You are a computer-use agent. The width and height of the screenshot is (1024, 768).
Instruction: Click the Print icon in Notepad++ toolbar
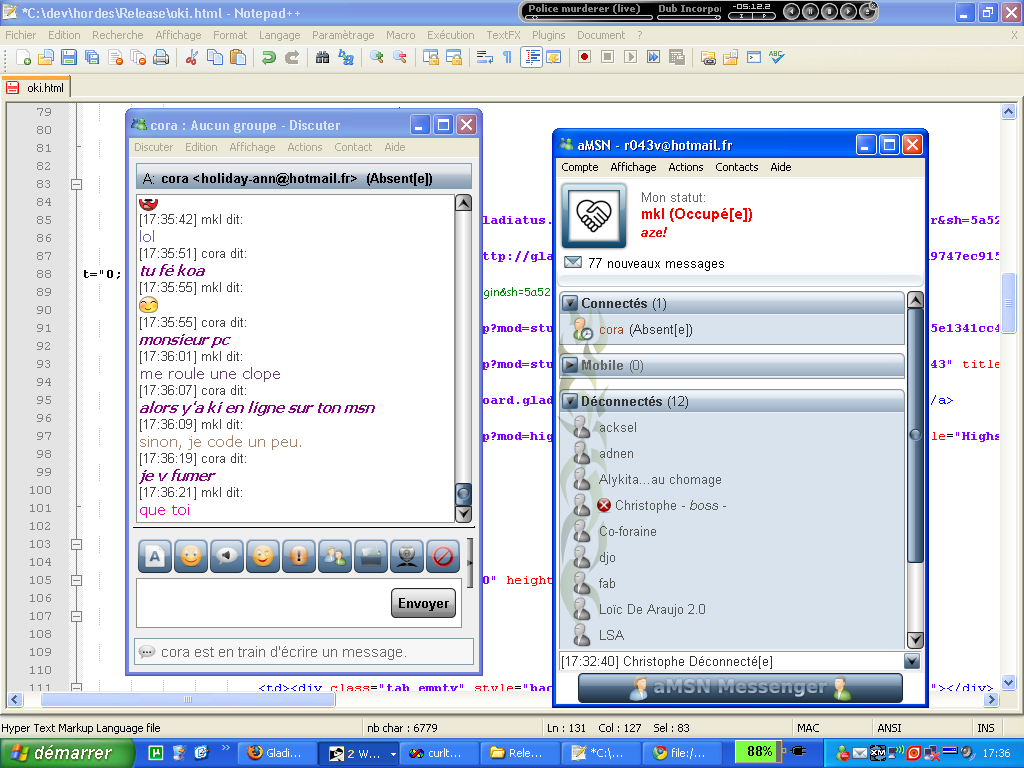tap(161, 58)
